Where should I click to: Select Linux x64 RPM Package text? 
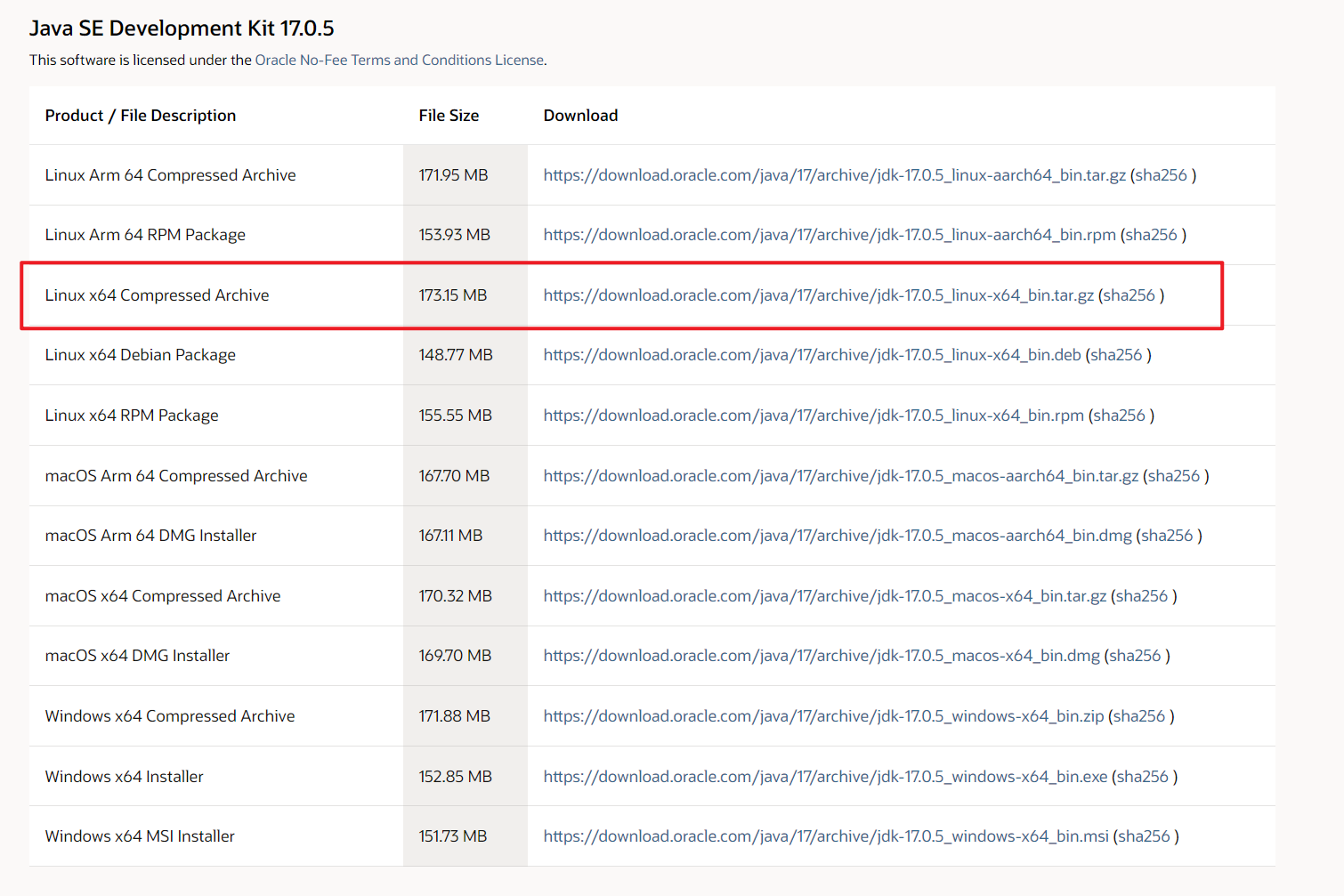132,416
